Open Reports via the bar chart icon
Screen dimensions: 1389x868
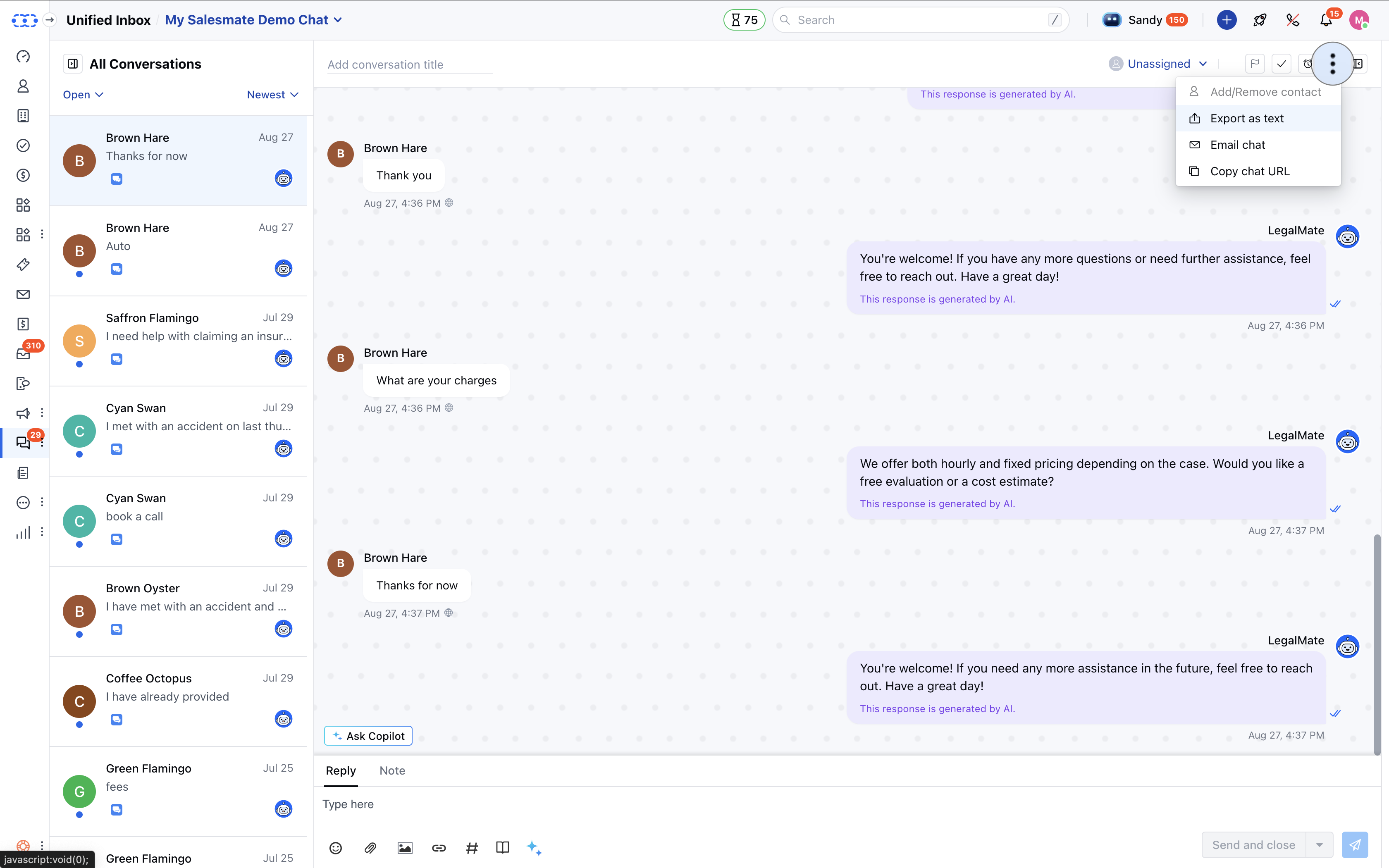[x=23, y=532]
